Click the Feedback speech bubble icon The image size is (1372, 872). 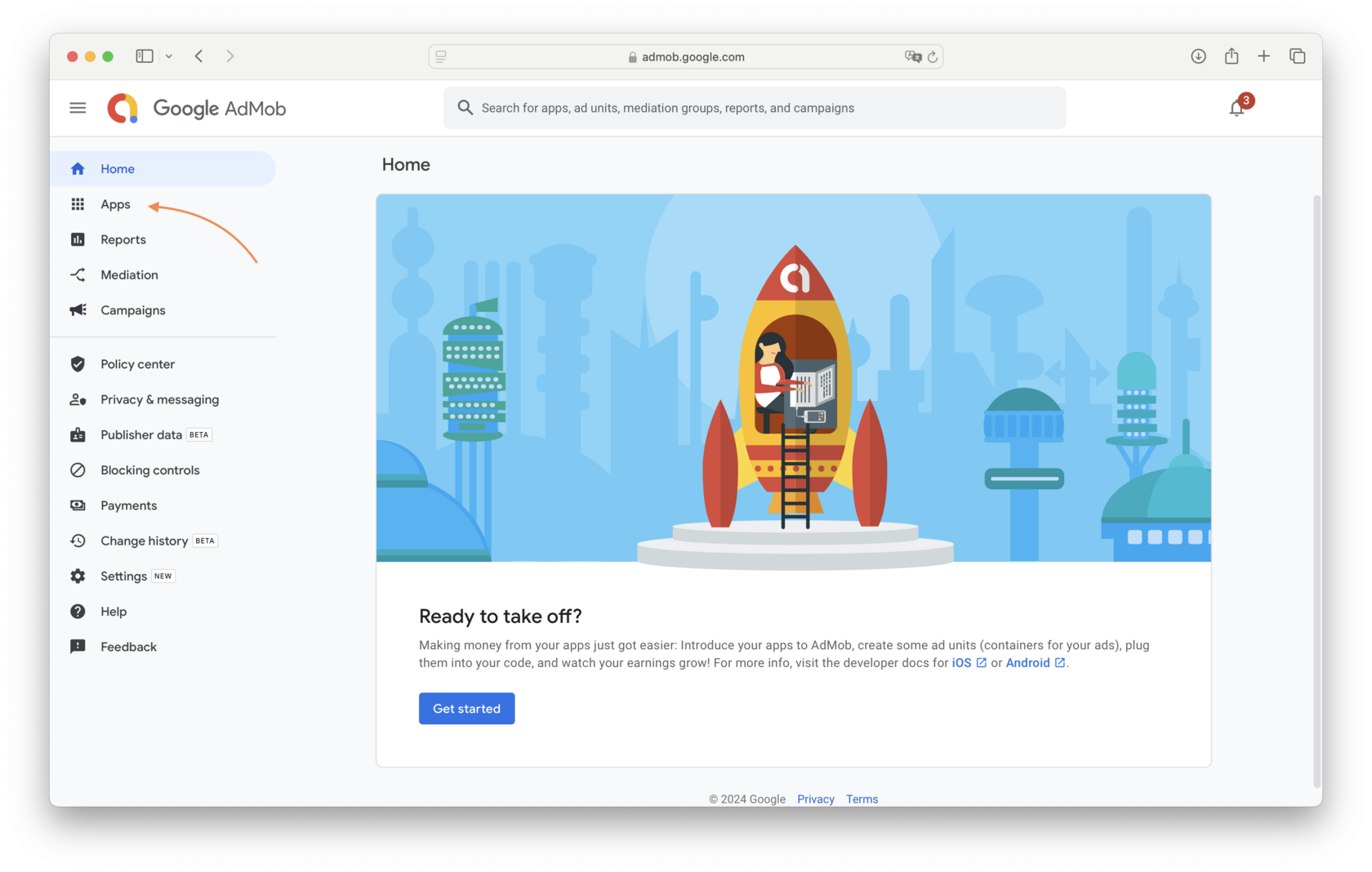[x=78, y=647]
